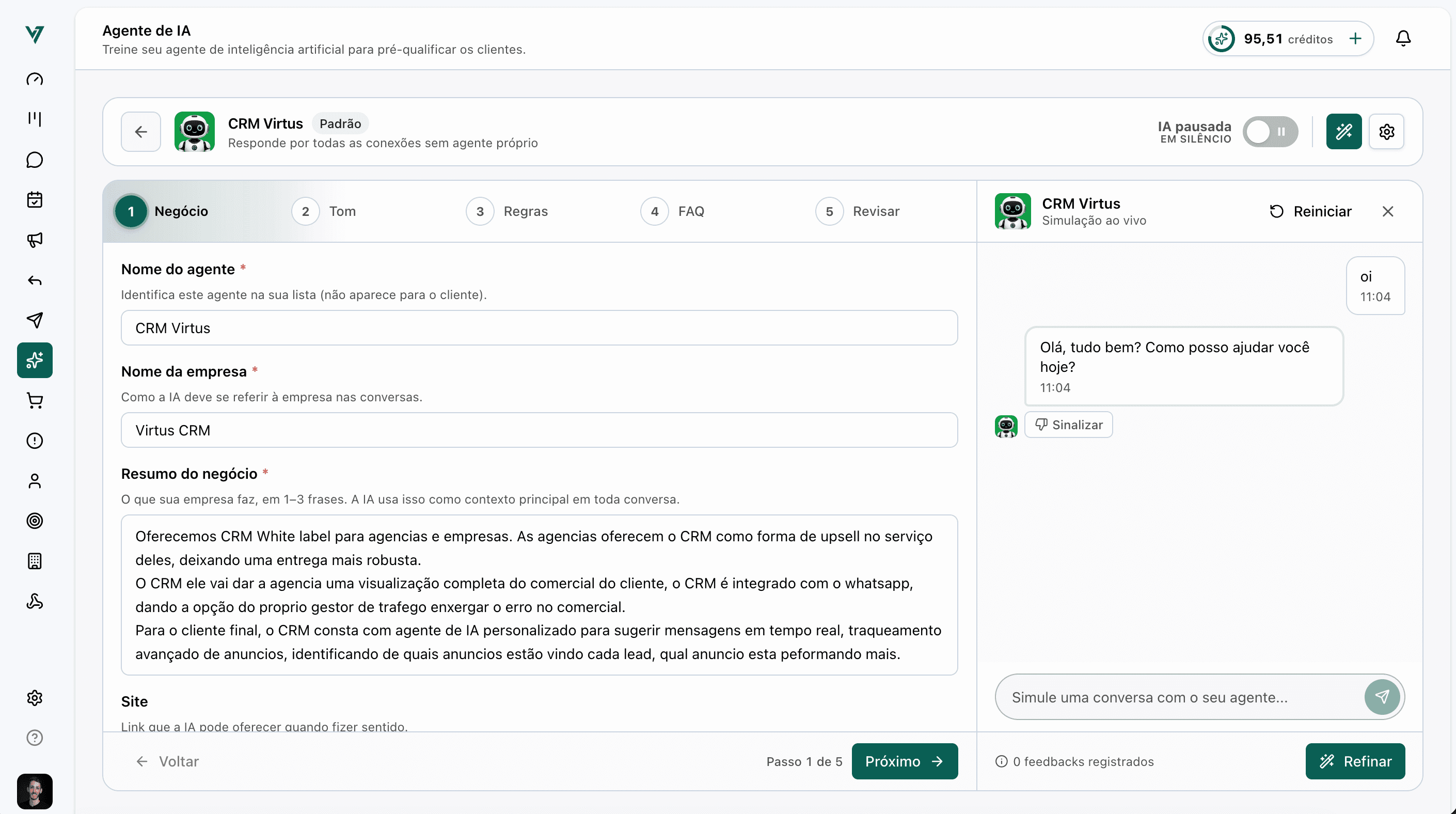Click the "95,51 créditos" balance
This screenshot has width=1456, height=814.
(1288, 38)
